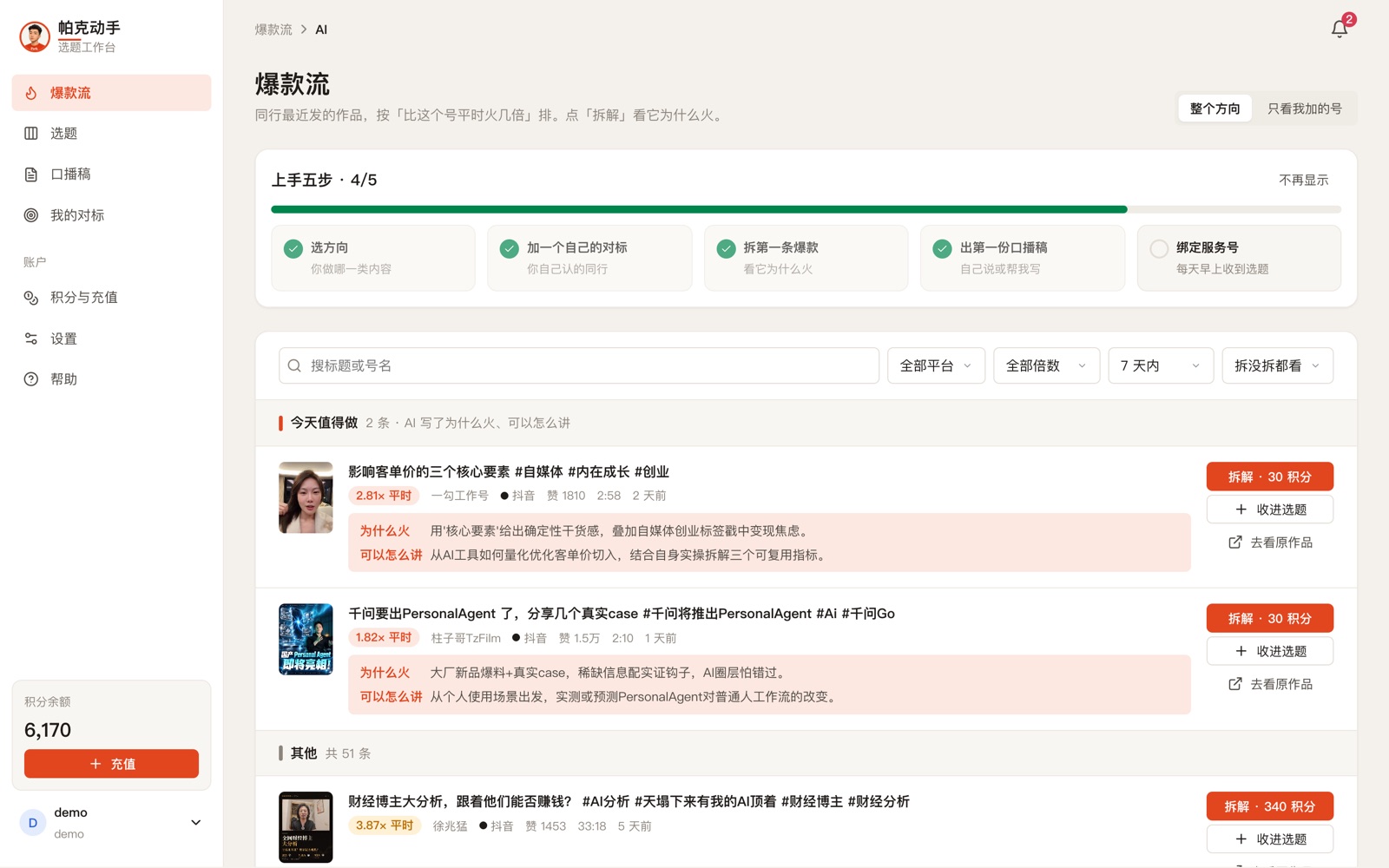
Task: Click the demo user avatar D
Action: pyautogui.click(x=33, y=823)
